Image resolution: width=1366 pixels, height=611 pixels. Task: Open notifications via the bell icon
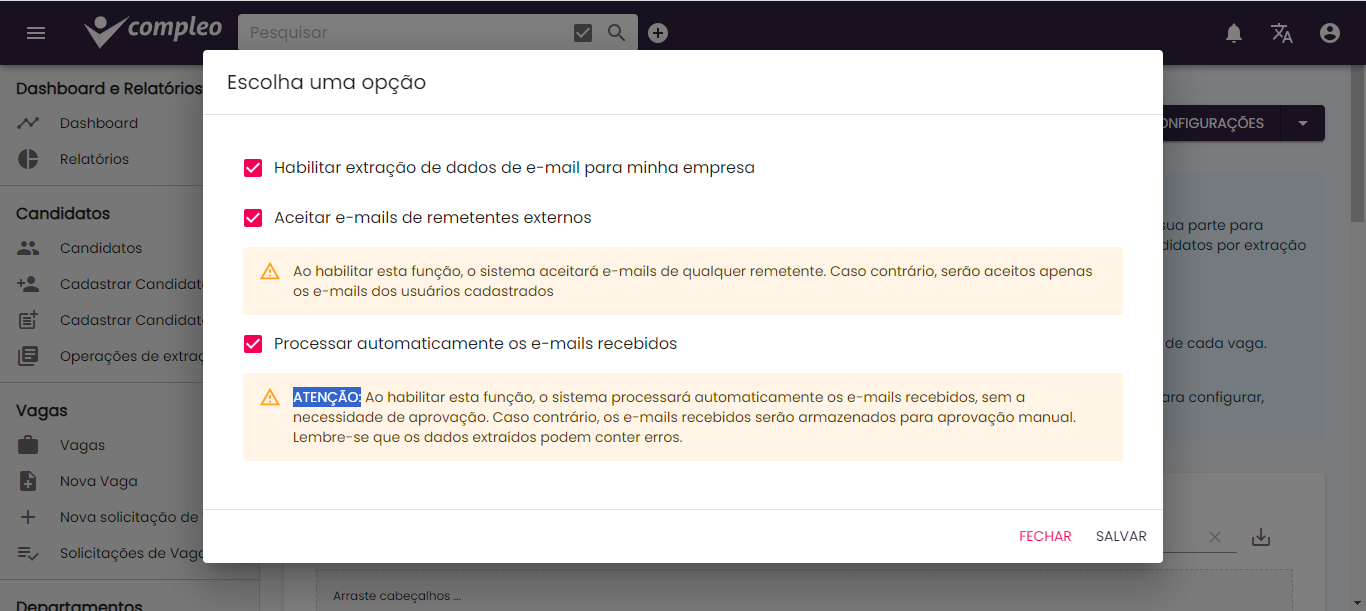[x=1233, y=32]
